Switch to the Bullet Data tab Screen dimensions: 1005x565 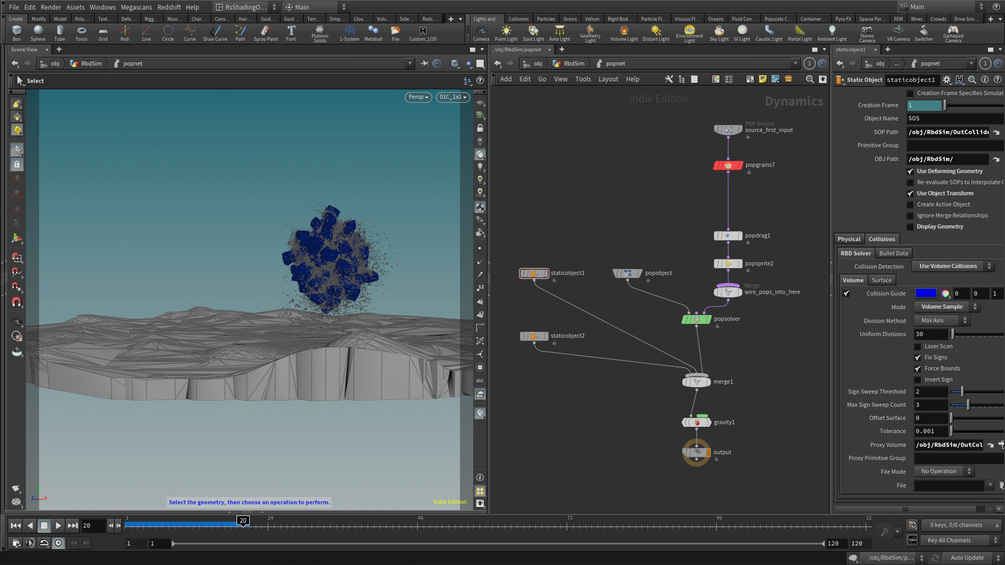(x=893, y=253)
